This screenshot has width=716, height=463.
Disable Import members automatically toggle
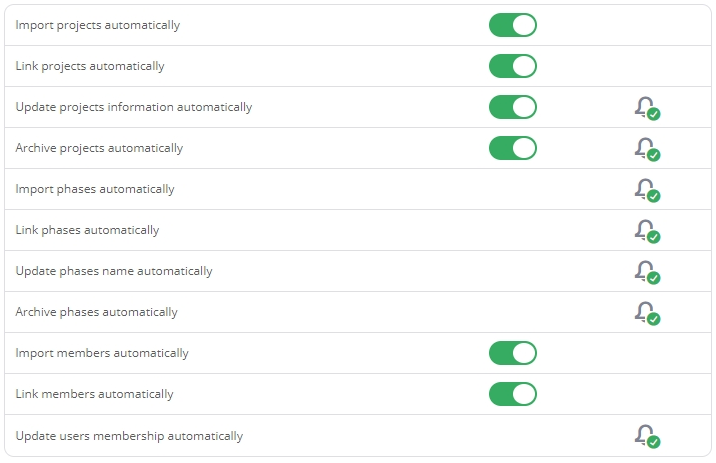[513, 353]
